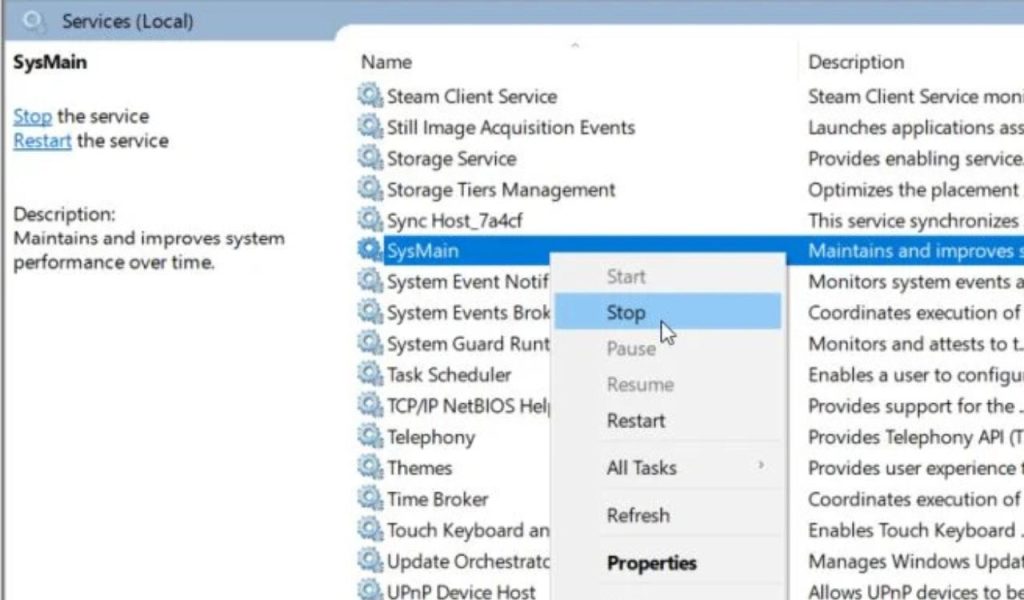Viewport: 1024px width, 600px height.
Task: Choose Restart in the context menu
Action: [636, 421]
